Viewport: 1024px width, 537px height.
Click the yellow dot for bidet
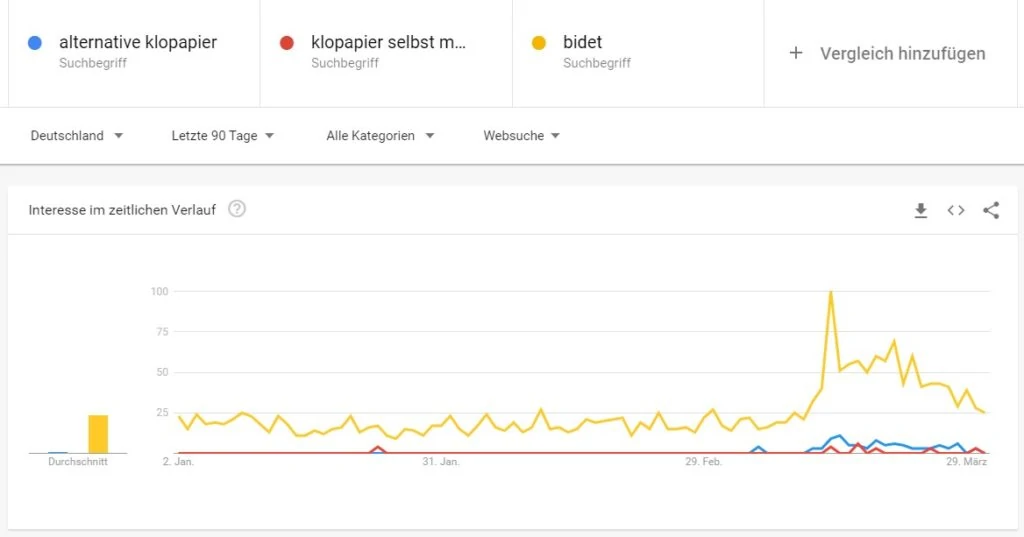(x=539, y=43)
